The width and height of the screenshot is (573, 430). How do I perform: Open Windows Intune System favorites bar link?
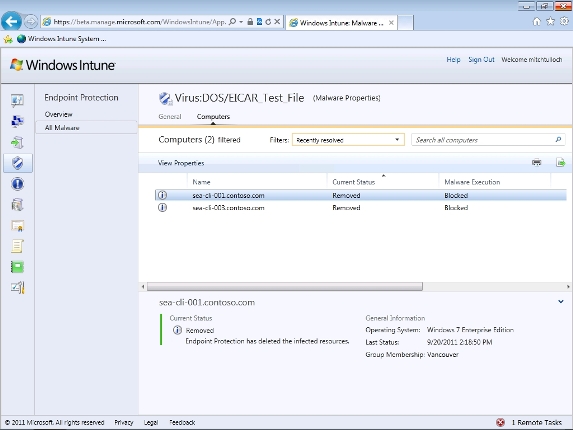[x=61, y=39]
